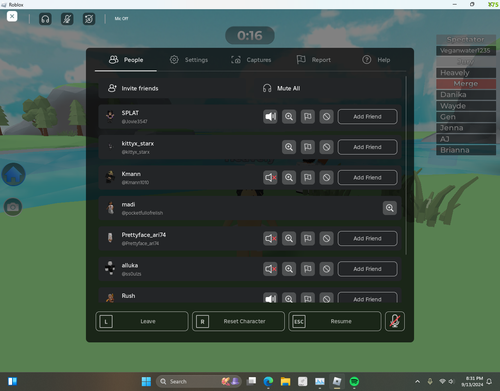Report alluka using the flag icon
Viewport: 500px width, 391px height.
pos(308,269)
